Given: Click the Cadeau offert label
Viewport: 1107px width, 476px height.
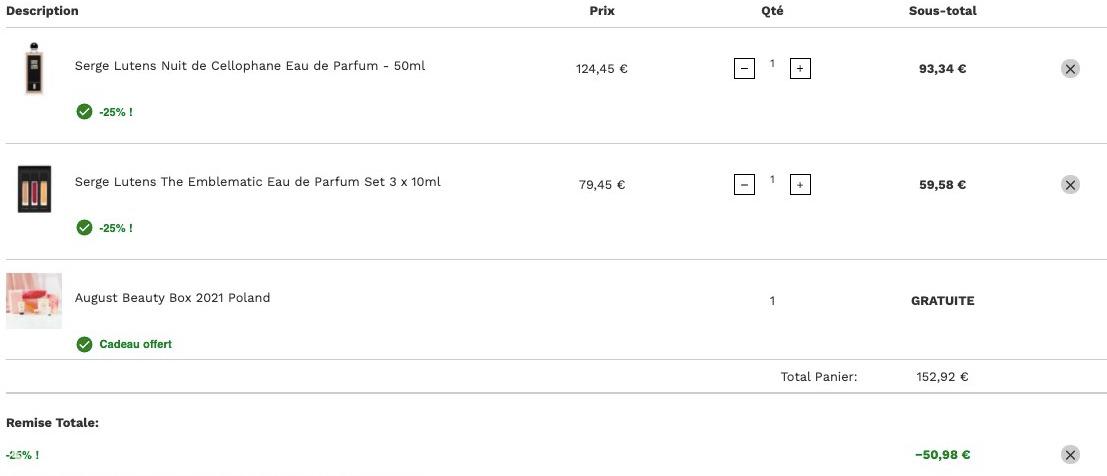Looking at the screenshot, I should pyautogui.click(x=136, y=344).
